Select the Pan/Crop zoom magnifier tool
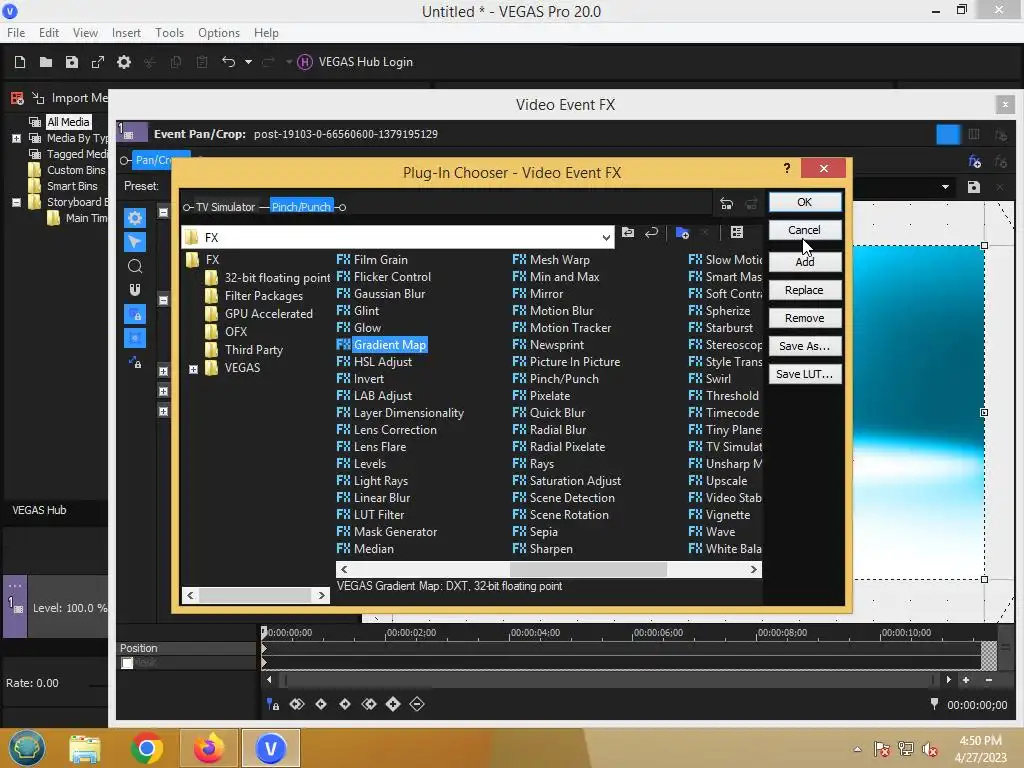 click(x=135, y=266)
